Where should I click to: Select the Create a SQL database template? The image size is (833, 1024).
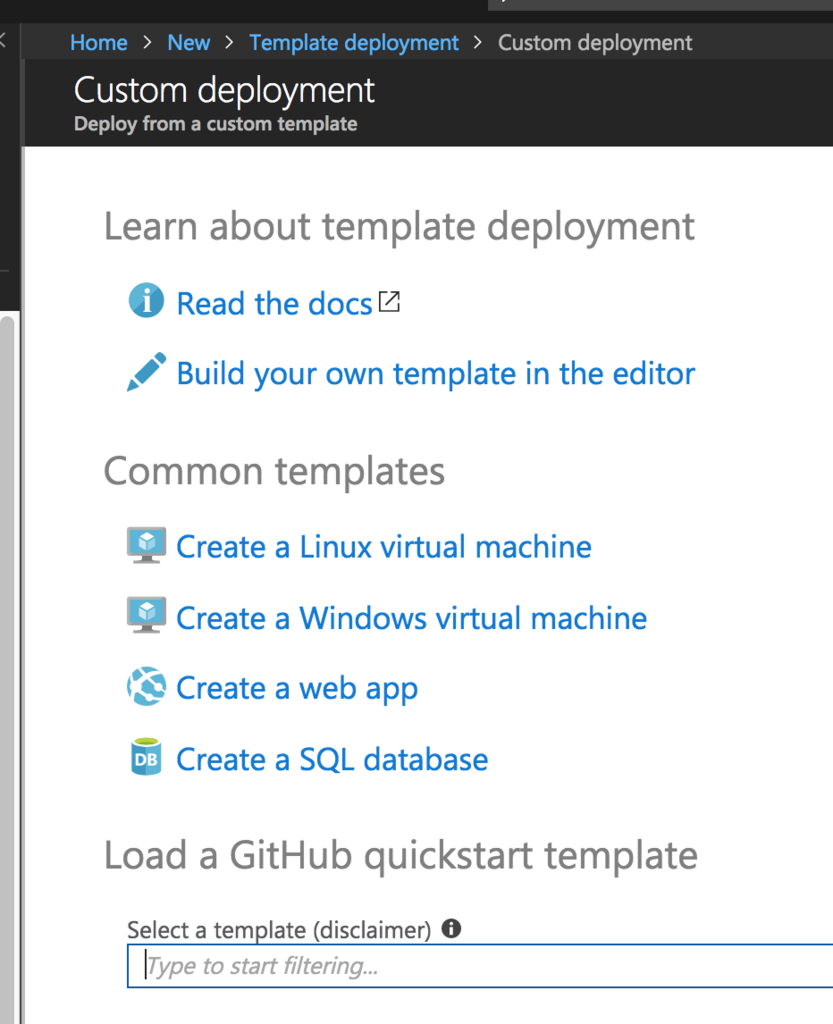tap(332, 760)
